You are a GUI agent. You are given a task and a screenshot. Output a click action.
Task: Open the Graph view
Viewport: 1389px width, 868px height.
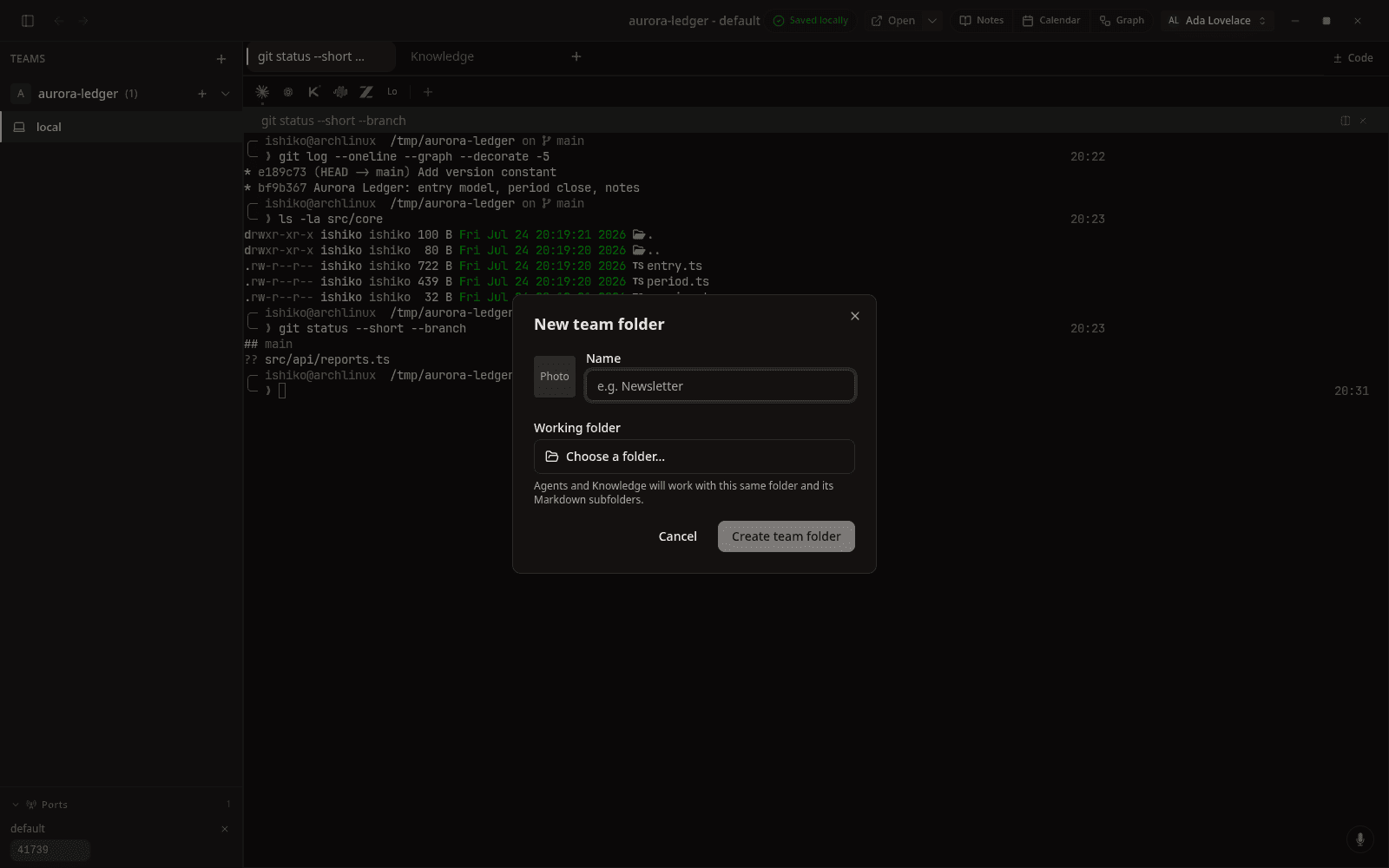click(x=1122, y=21)
